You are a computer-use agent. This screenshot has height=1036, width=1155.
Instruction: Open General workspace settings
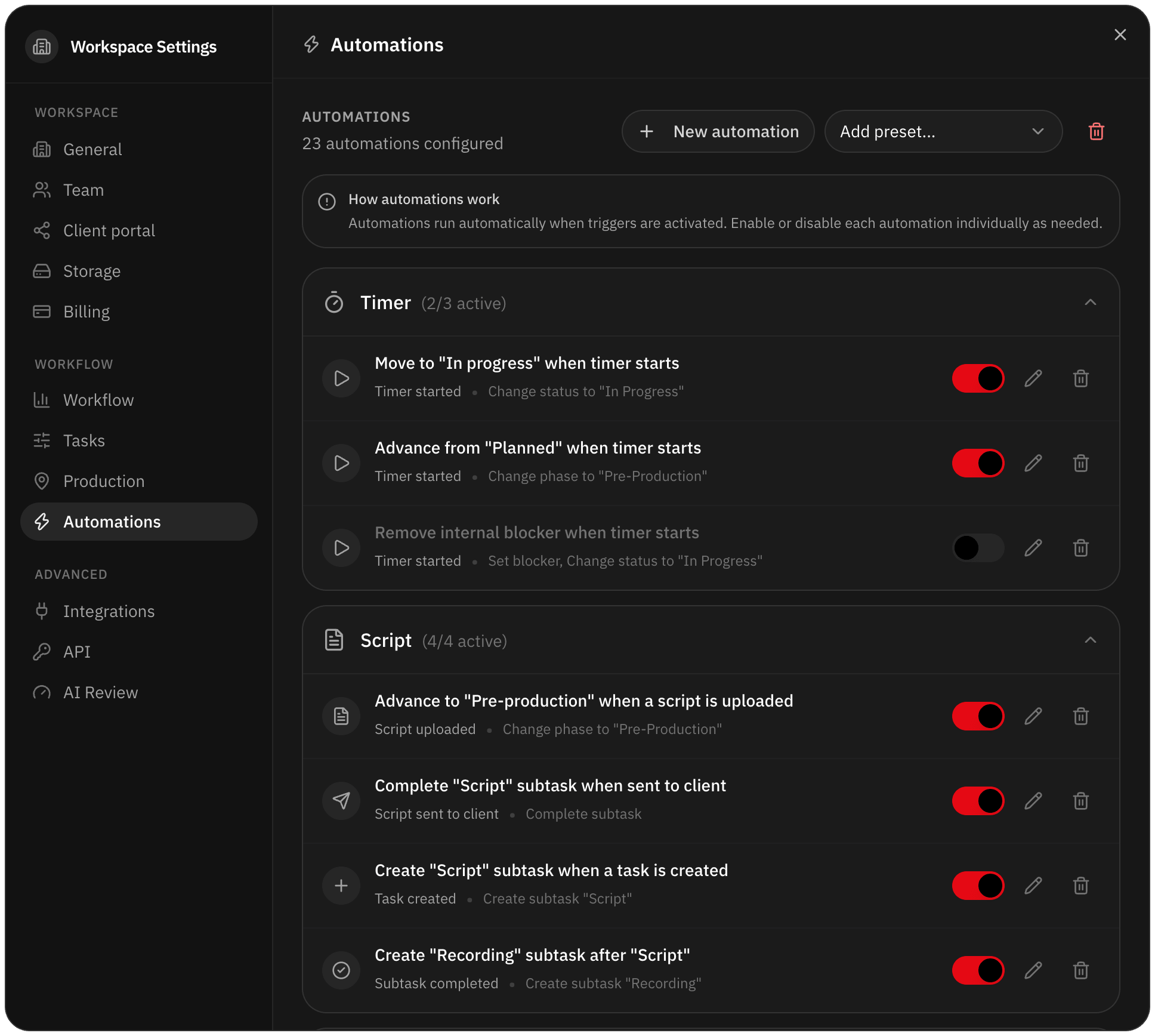[x=139, y=149]
